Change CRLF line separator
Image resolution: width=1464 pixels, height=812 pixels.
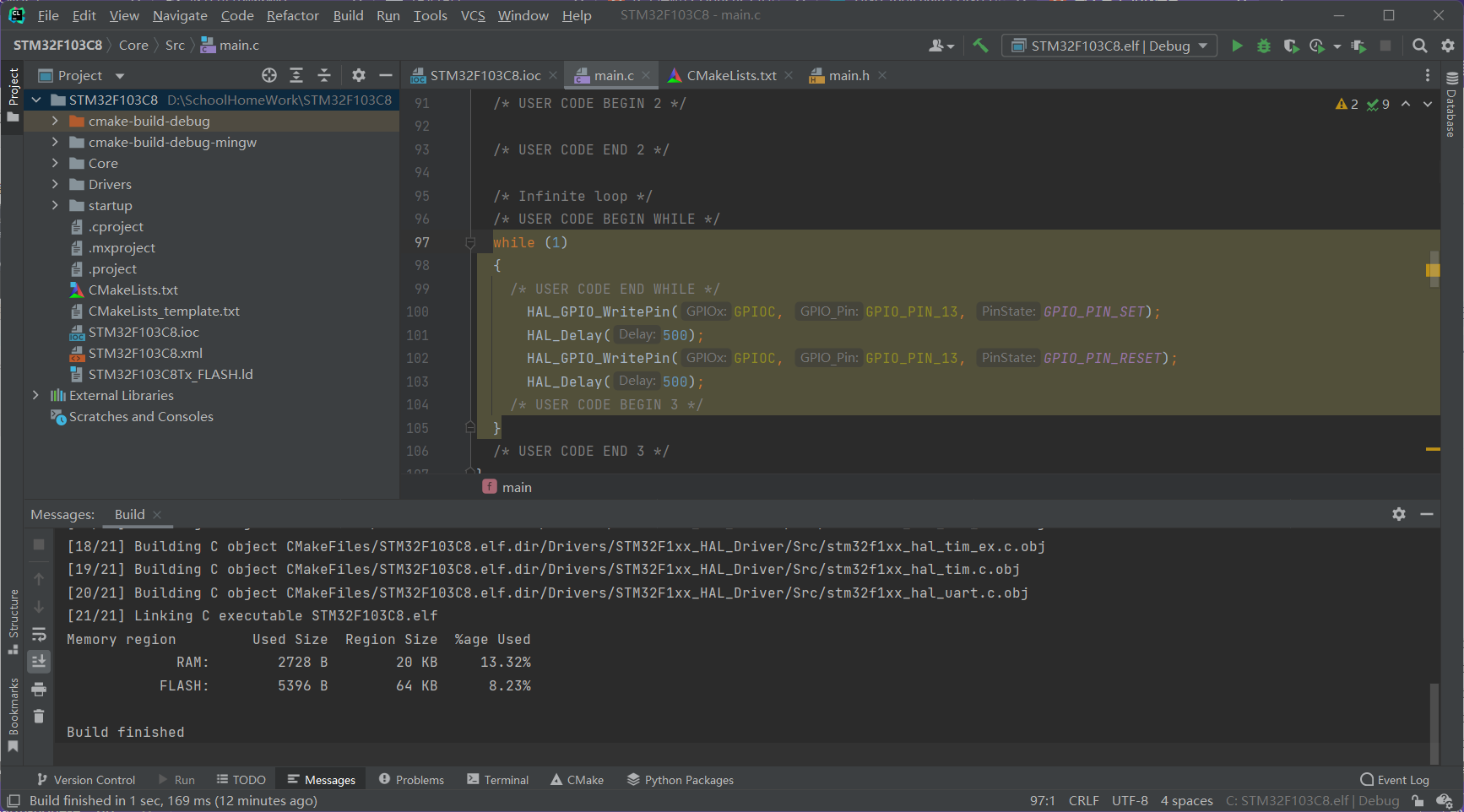point(1084,801)
